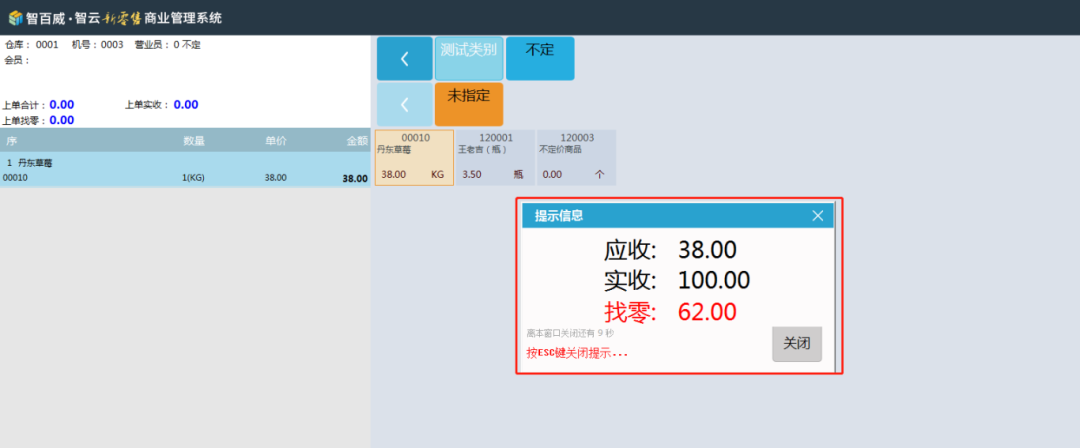Click the 单价 column header

[x=275, y=141]
